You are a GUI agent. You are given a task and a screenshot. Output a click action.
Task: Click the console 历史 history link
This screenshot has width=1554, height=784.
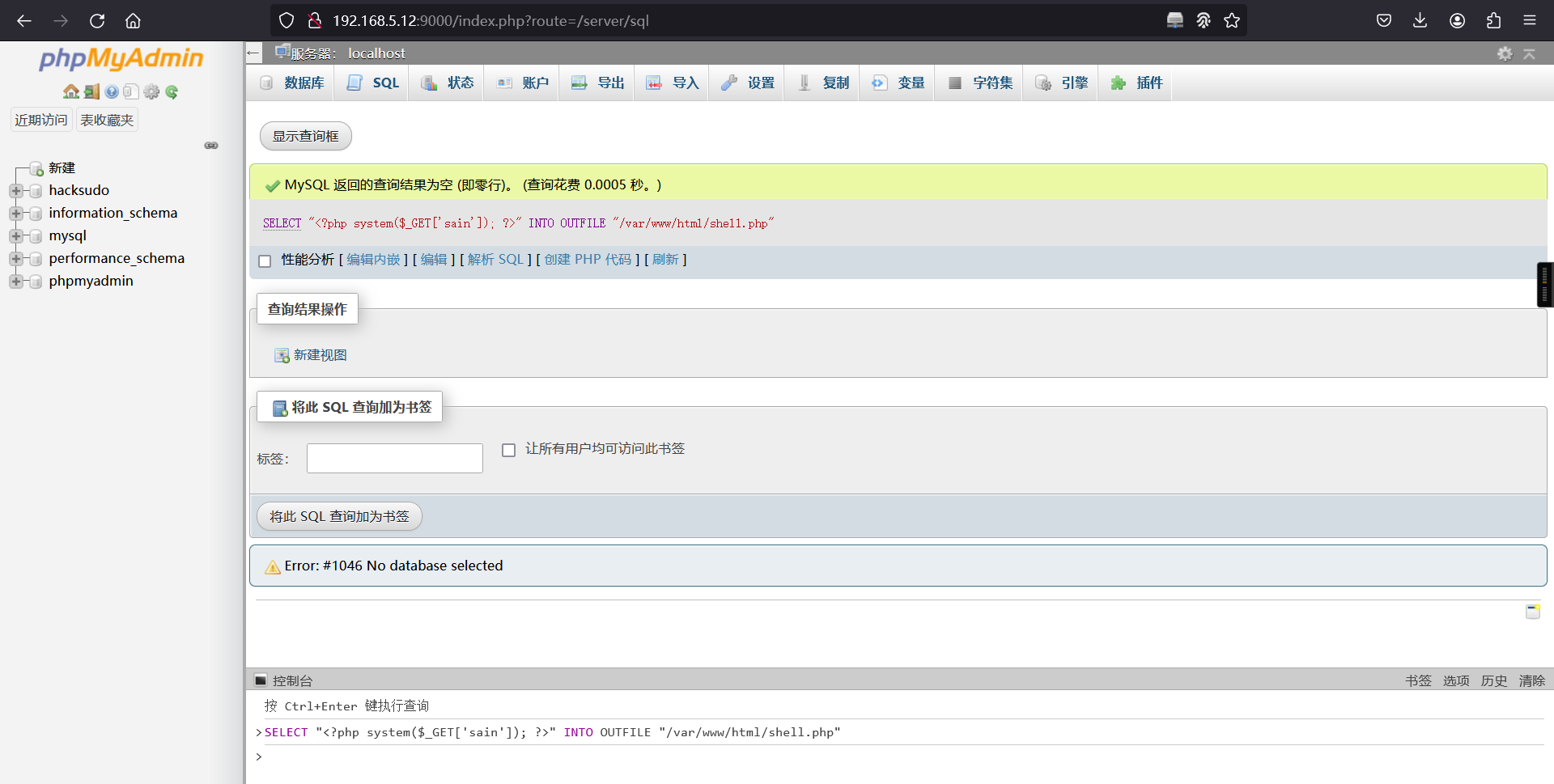pyautogui.click(x=1494, y=680)
